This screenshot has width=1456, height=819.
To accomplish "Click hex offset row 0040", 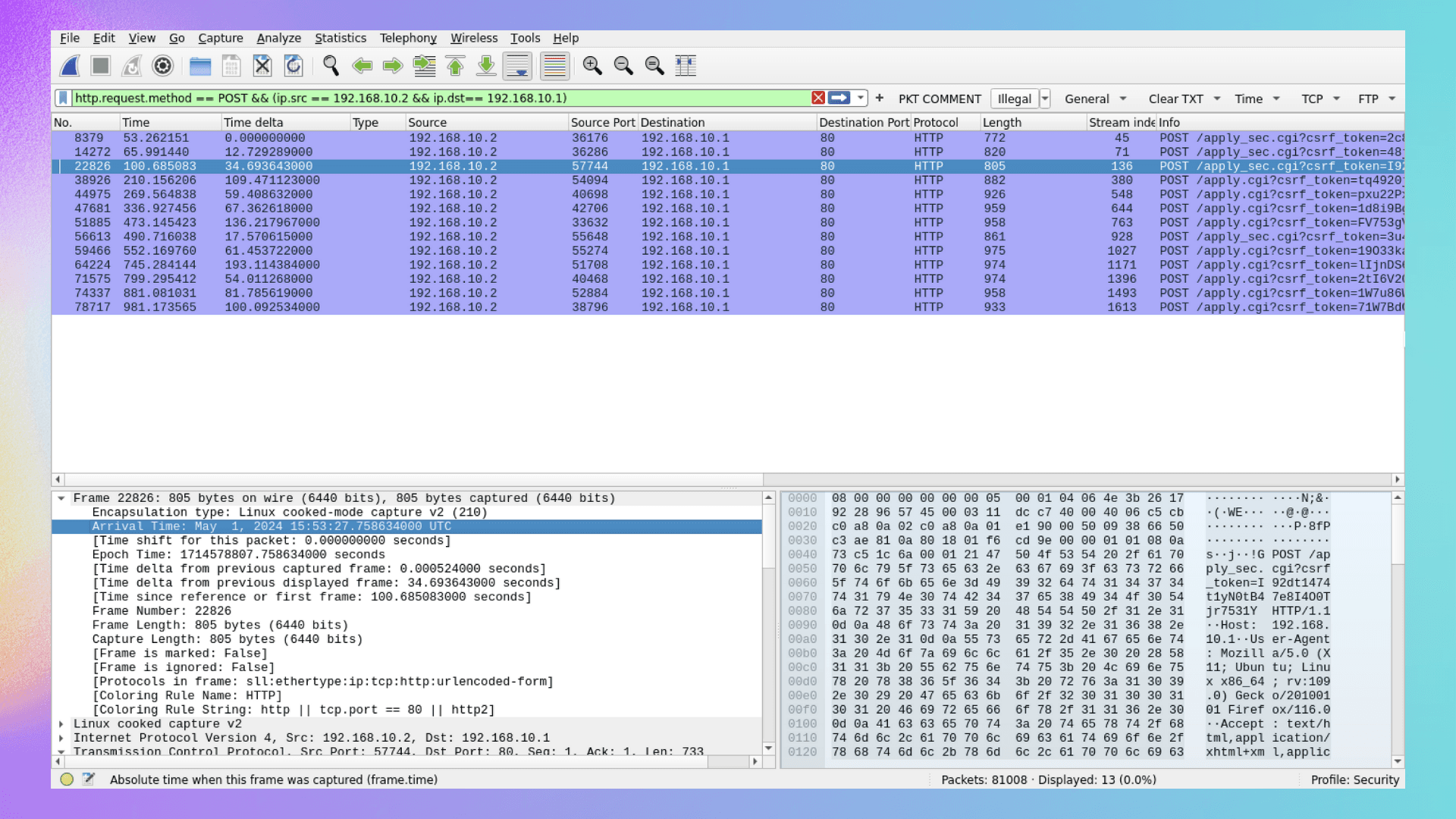I will coord(802,554).
